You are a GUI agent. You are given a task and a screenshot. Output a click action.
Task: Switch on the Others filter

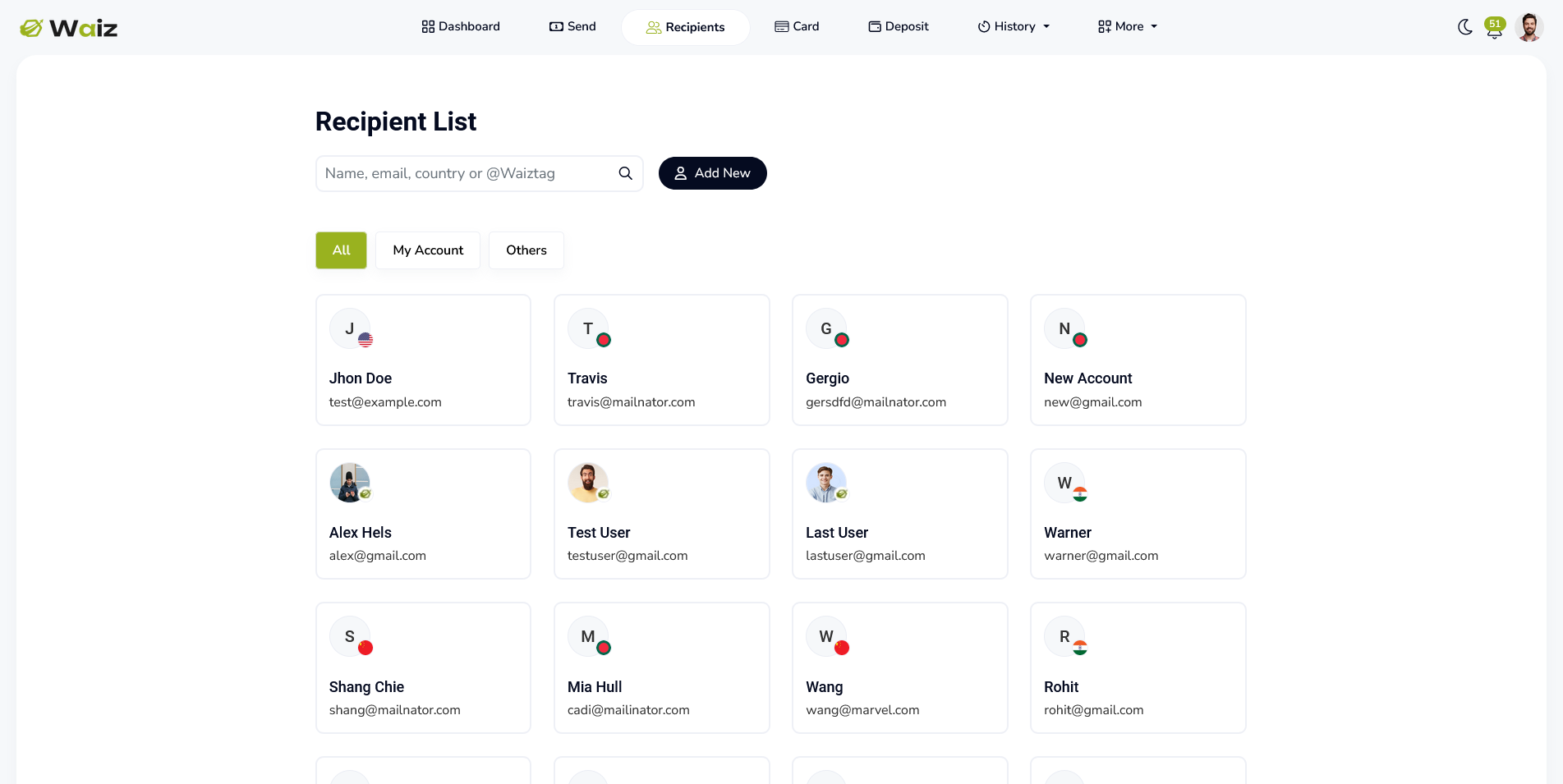526,250
